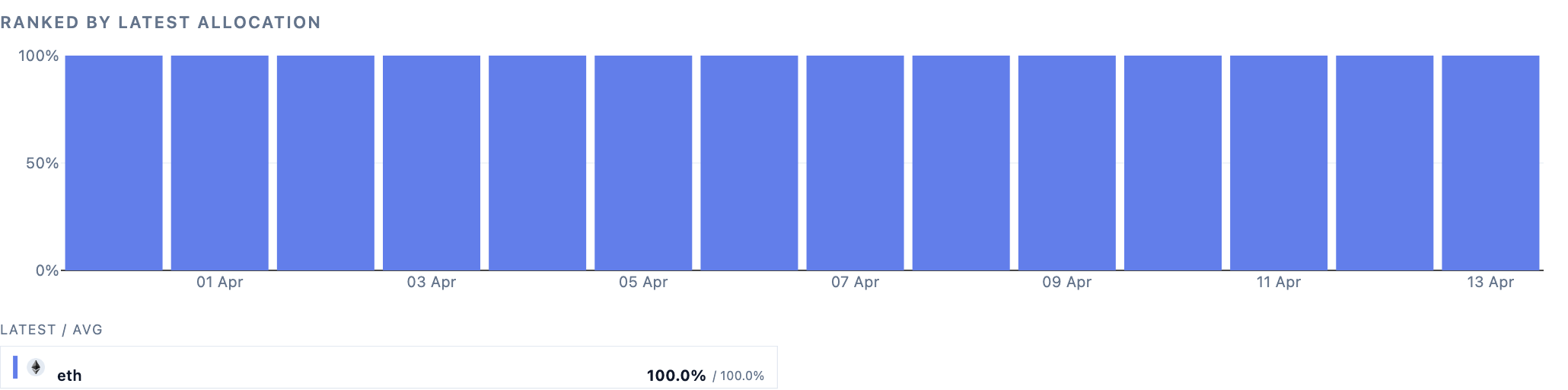The image size is (1568, 390).
Task: Select the 09 Apr bar
Action: [1067, 163]
